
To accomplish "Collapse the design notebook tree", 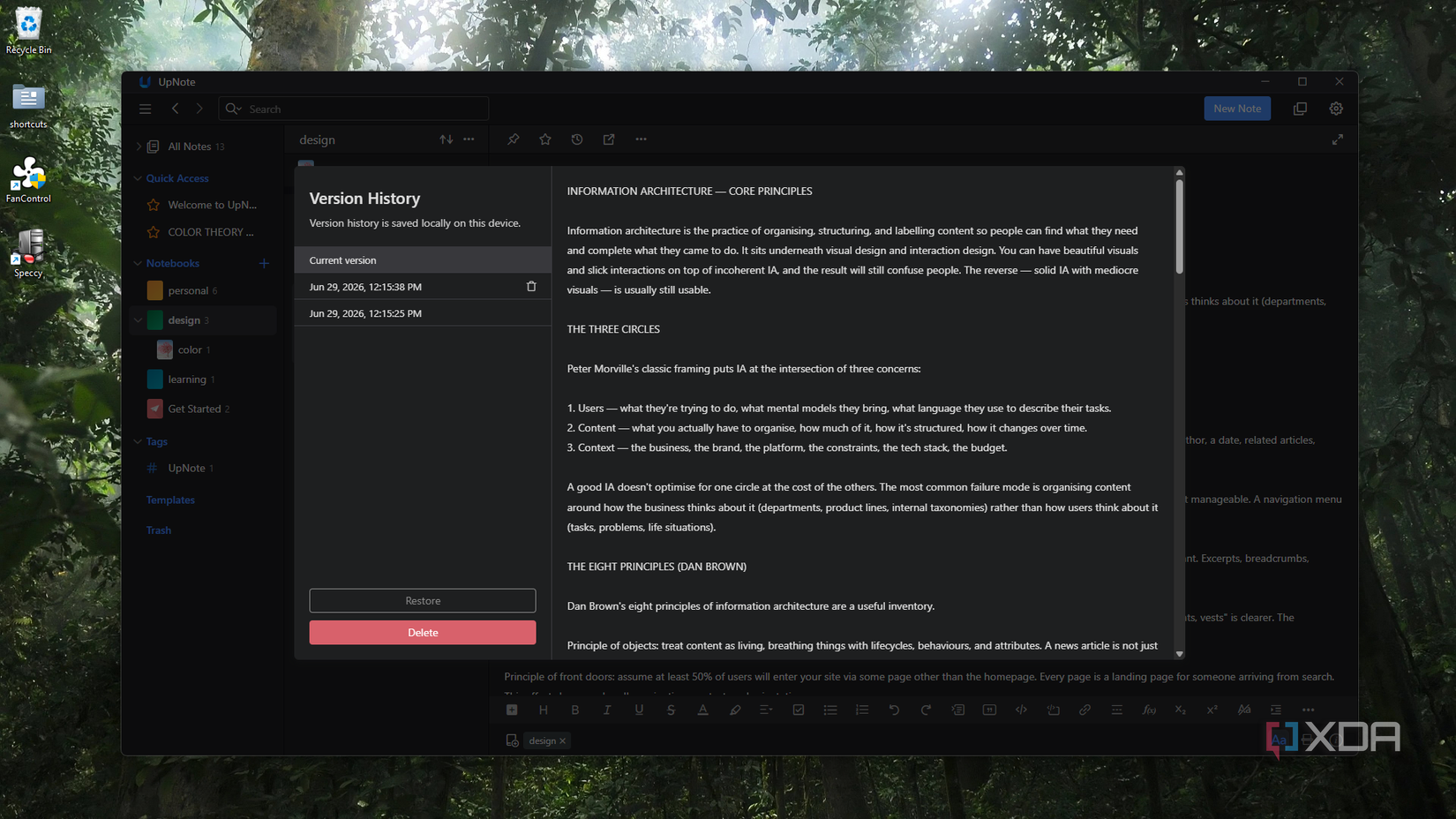I will point(138,320).
